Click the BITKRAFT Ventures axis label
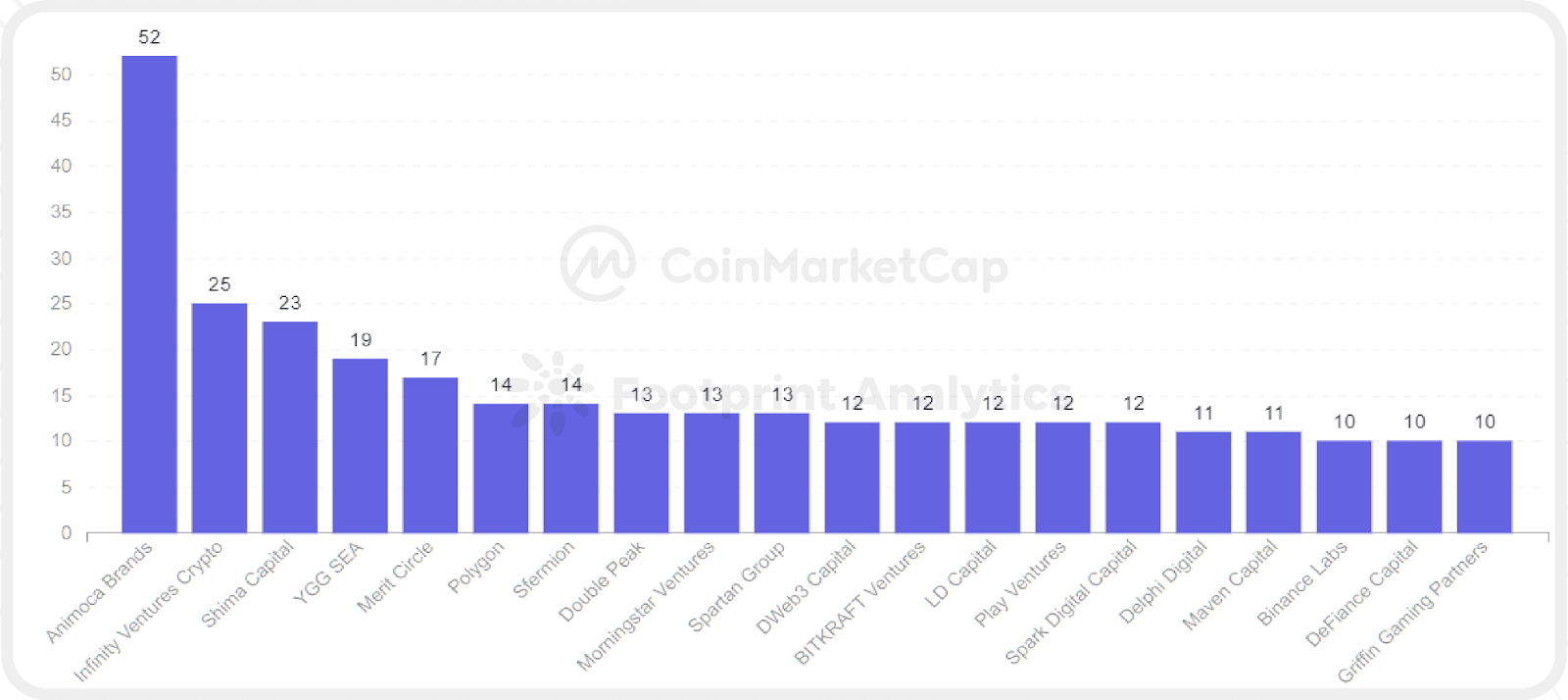Image resolution: width=1568 pixels, height=700 pixels. pos(859,603)
